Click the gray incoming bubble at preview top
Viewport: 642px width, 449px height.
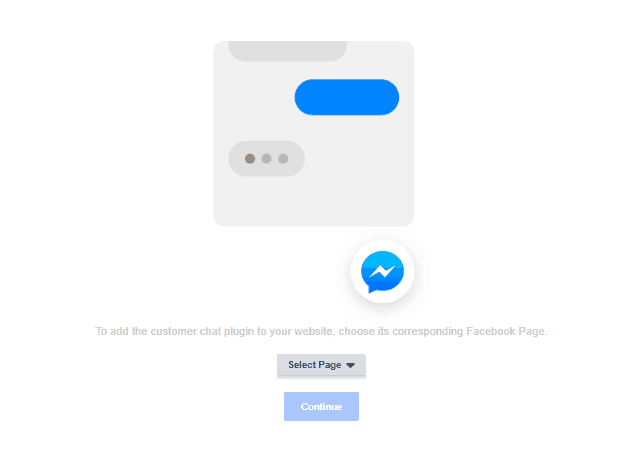(287, 51)
